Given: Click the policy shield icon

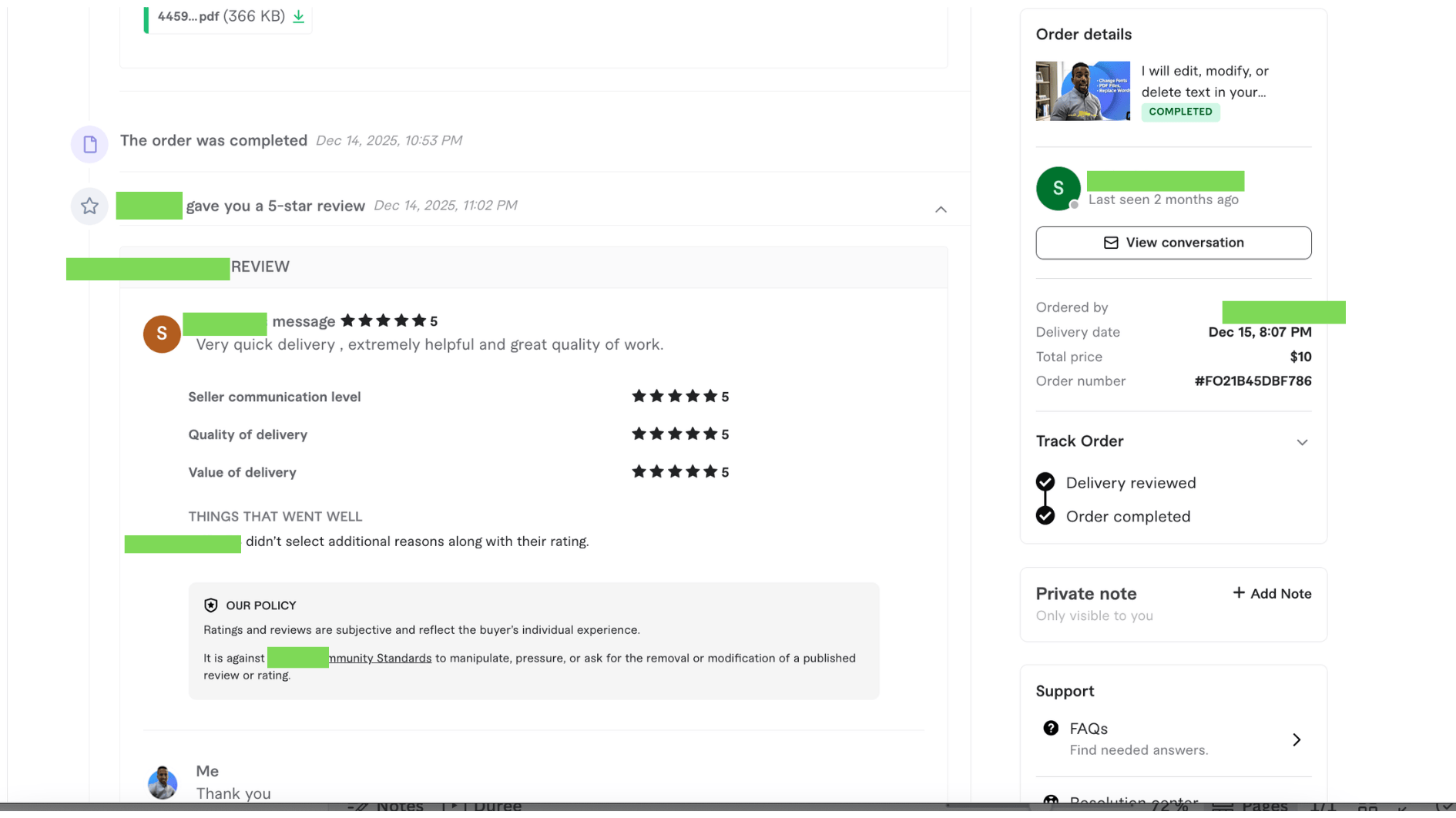Looking at the screenshot, I should point(210,606).
